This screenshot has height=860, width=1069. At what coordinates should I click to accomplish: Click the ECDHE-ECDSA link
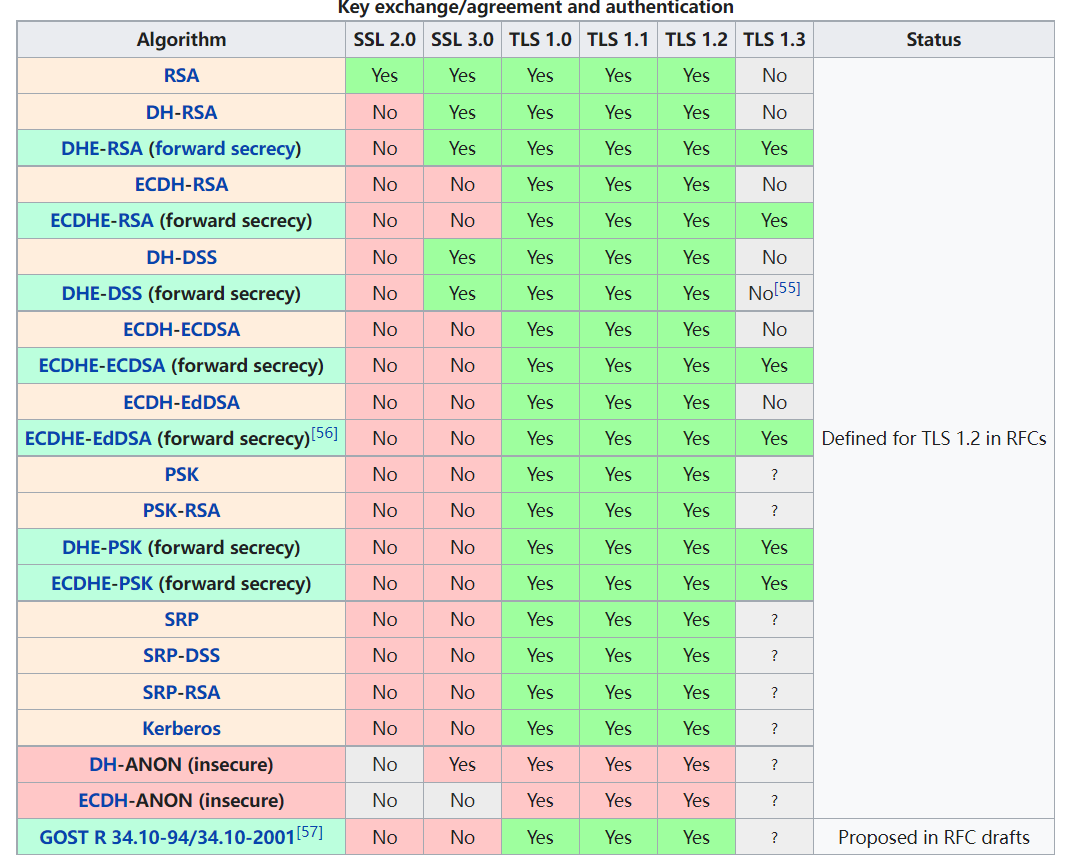pos(102,365)
